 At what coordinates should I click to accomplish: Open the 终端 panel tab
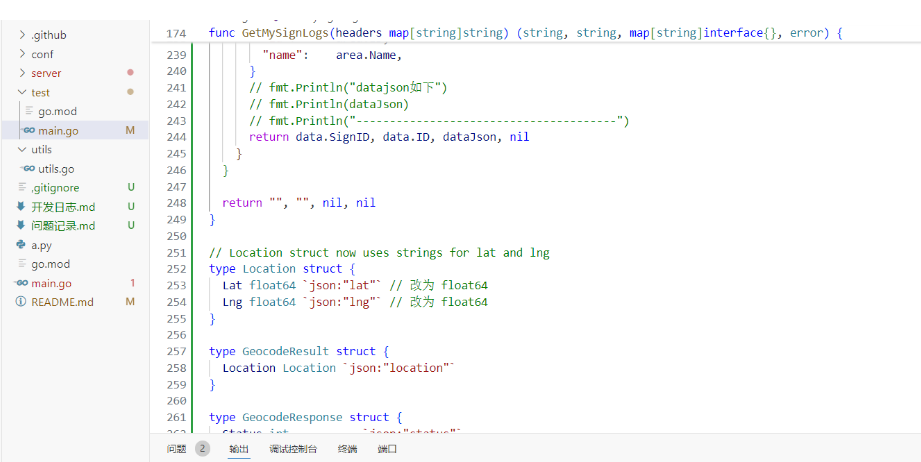(x=347, y=449)
